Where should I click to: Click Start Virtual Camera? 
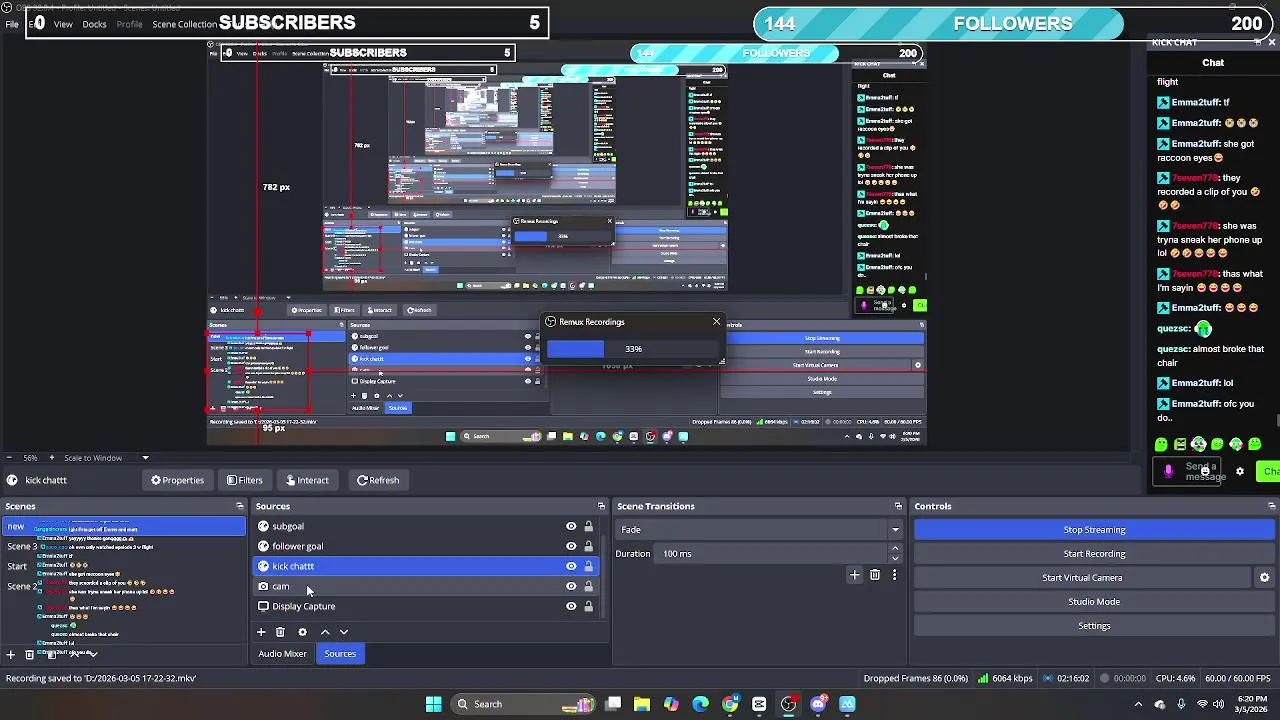1082,578
